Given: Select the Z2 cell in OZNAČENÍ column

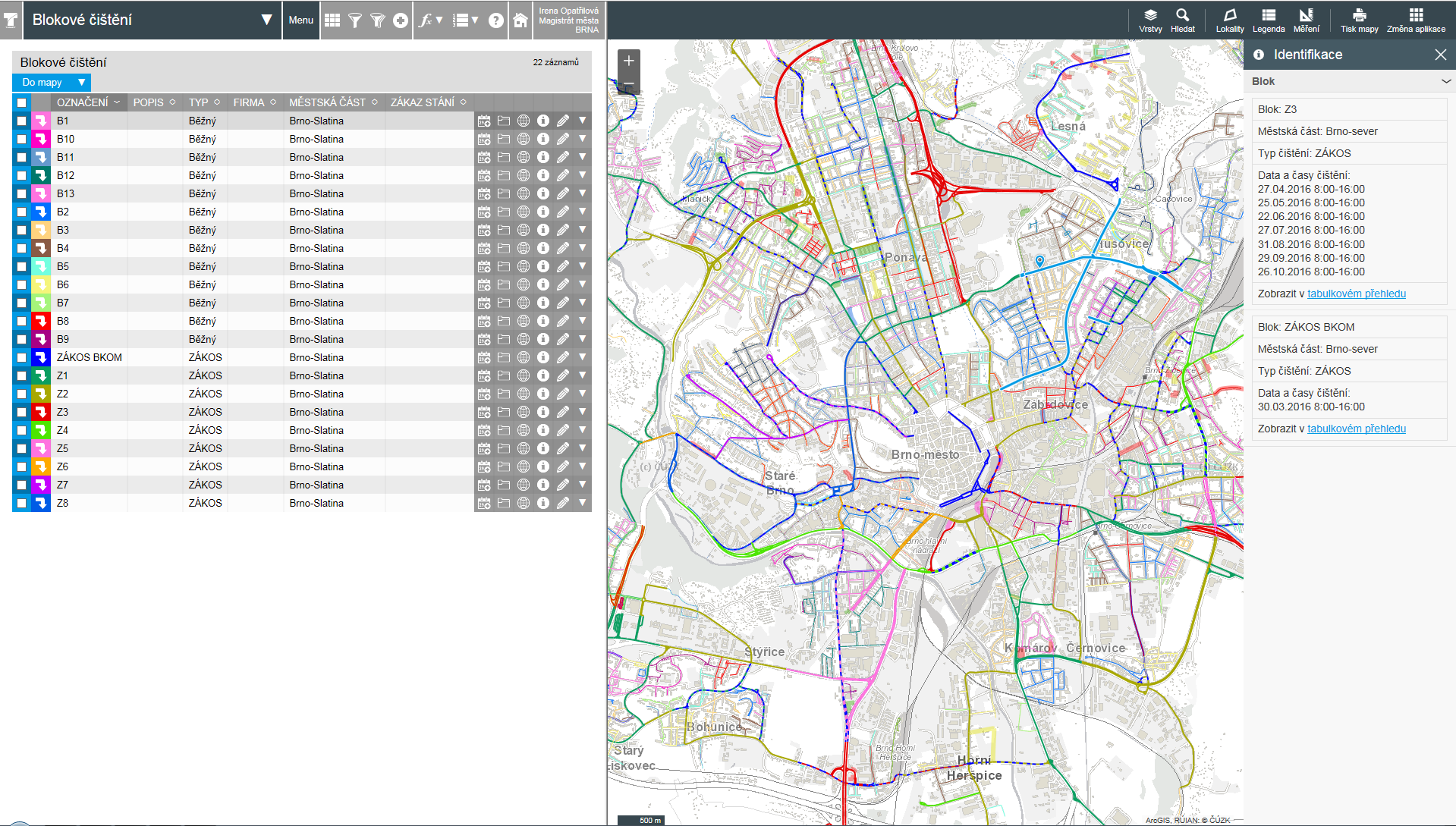Looking at the screenshot, I should (90, 394).
